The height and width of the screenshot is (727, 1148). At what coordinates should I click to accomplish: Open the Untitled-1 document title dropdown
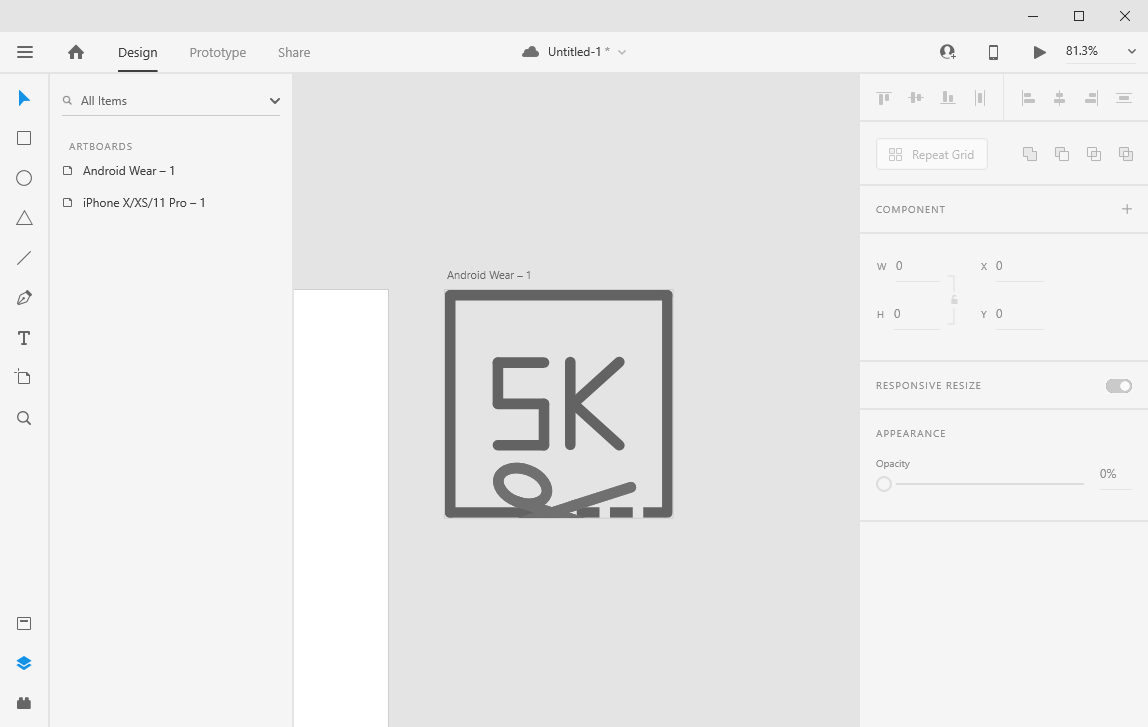622,52
